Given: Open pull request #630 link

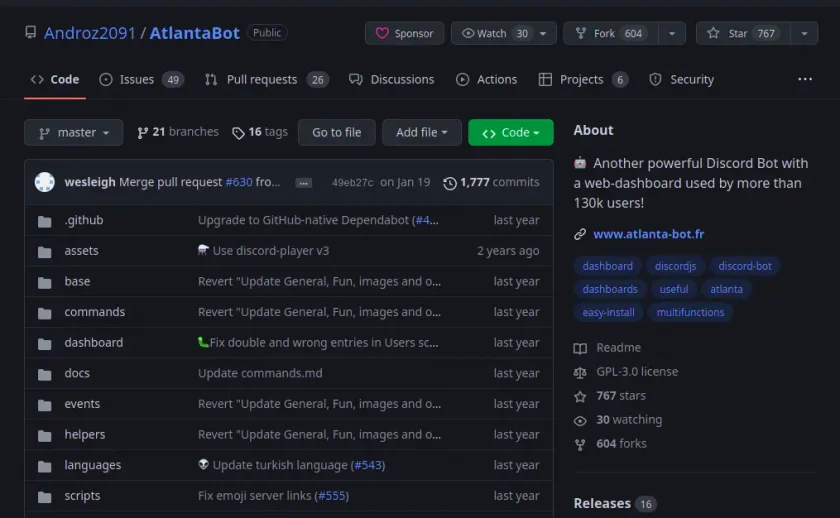Looking at the screenshot, I should click(x=239, y=182).
